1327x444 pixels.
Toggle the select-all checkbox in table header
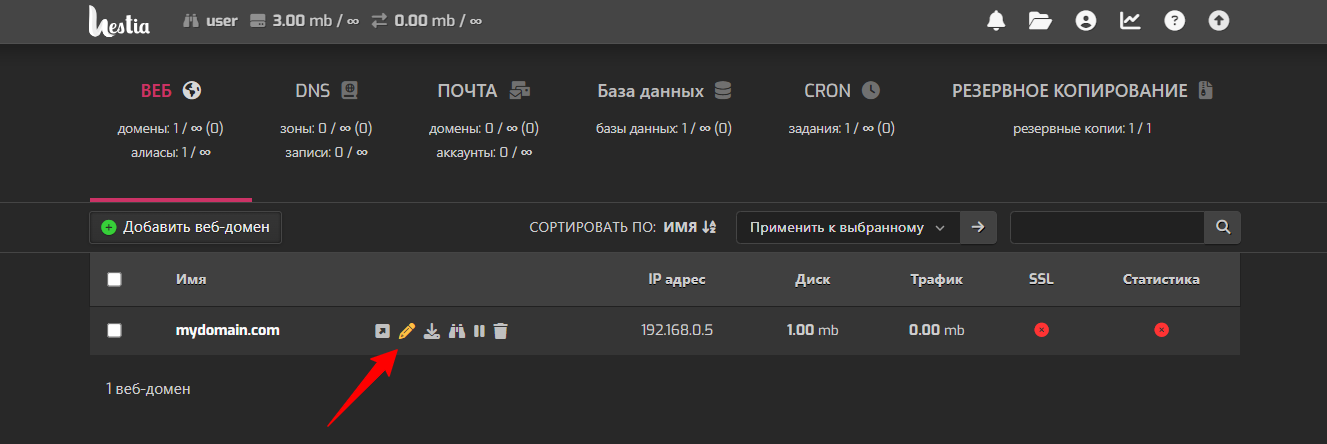(114, 280)
